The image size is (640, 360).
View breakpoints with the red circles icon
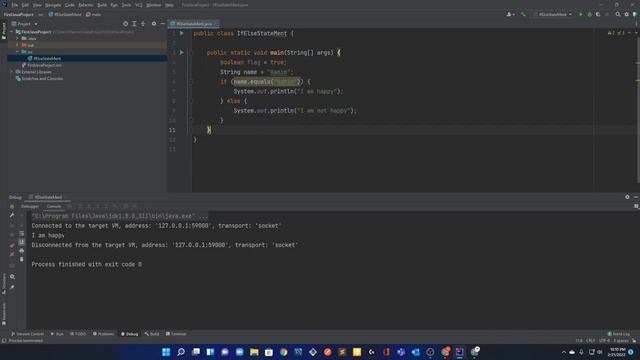pos(12,245)
